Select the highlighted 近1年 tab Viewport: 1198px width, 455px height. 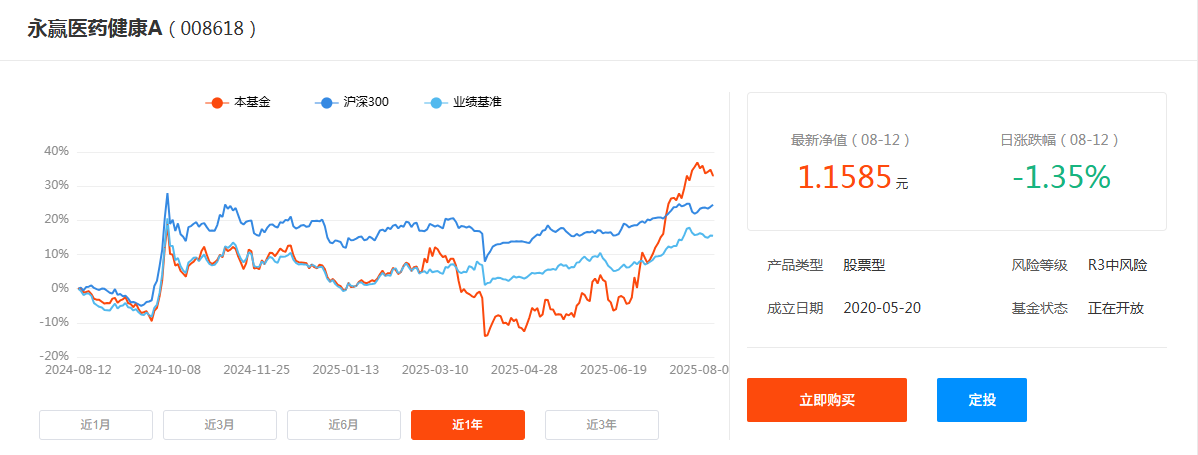point(468,425)
